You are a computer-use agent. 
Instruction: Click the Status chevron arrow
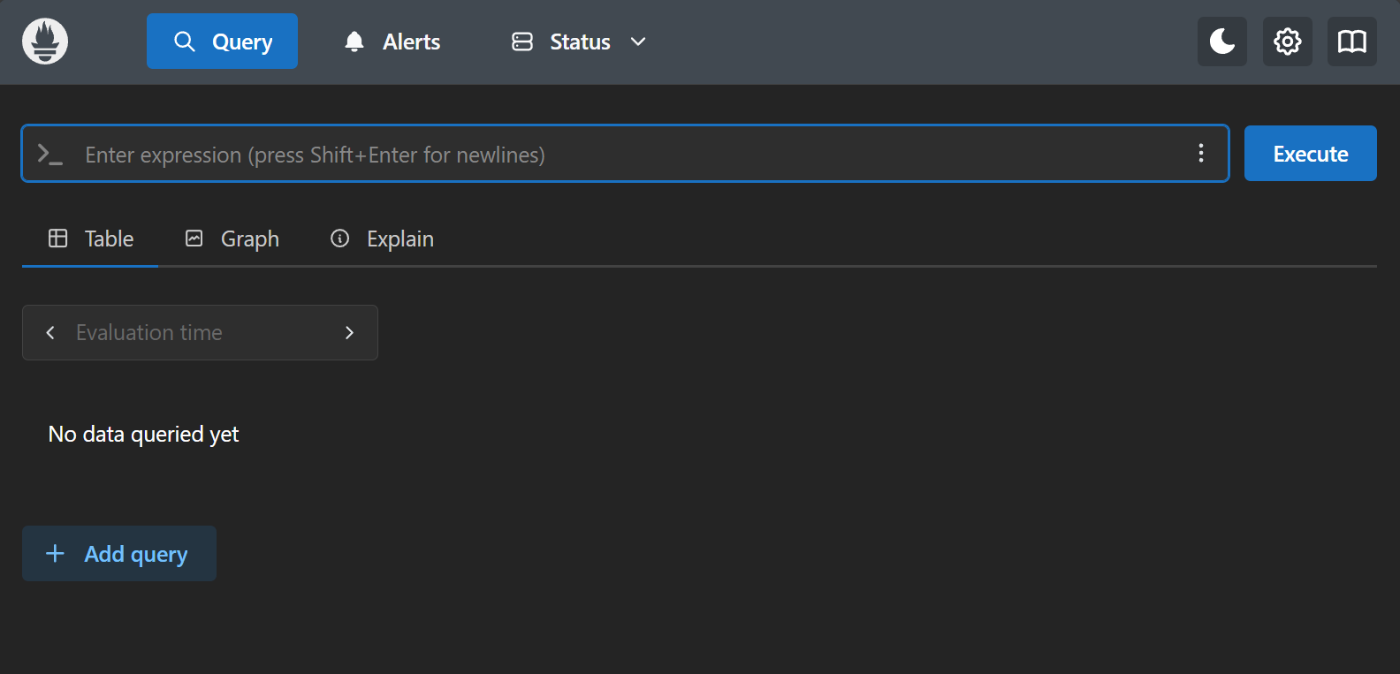638,42
